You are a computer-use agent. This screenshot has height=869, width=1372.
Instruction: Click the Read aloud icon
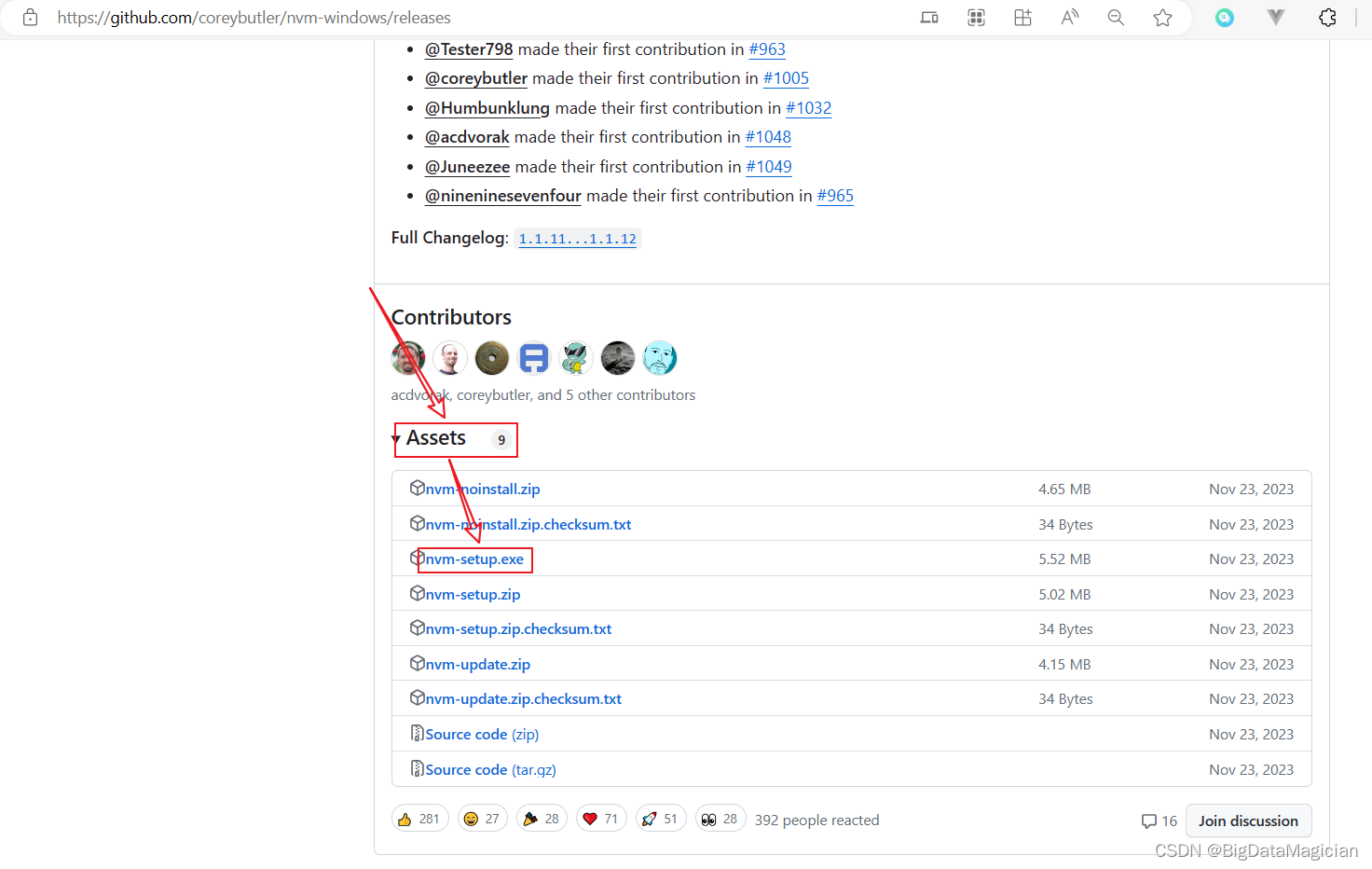[x=1069, y=18]
